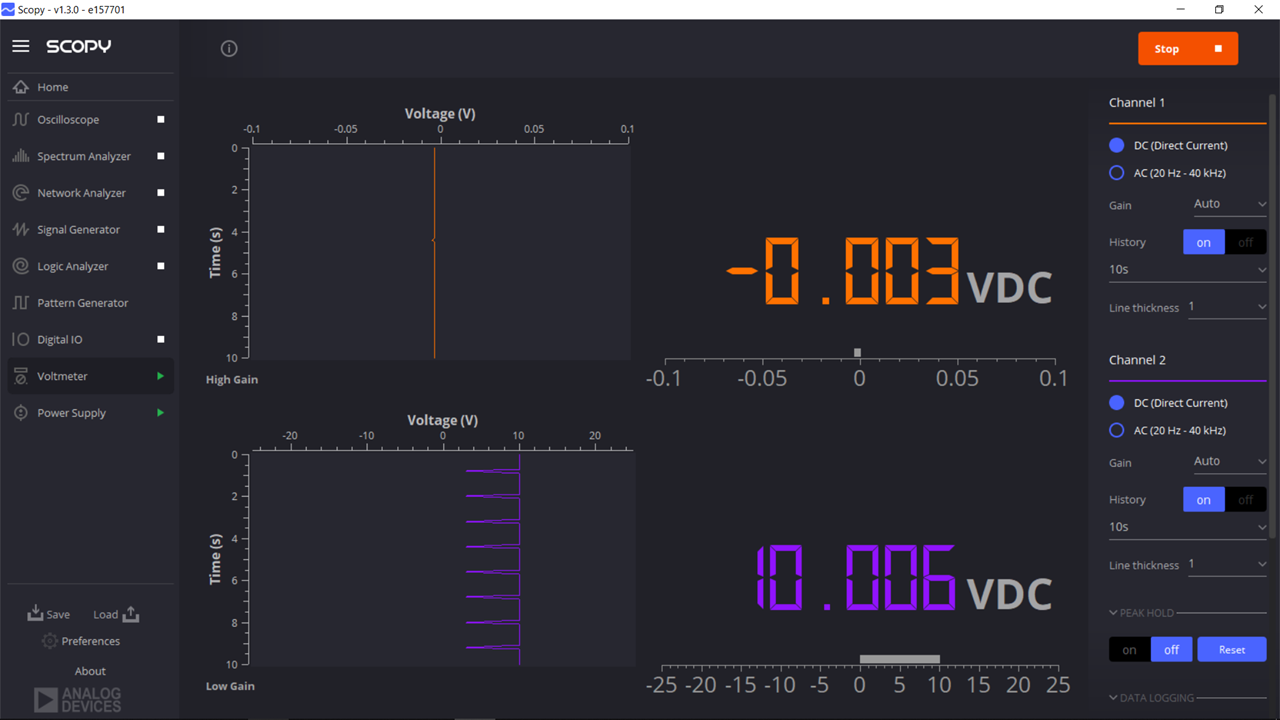Click the Voltmeter green run triangle

point(161,376)
